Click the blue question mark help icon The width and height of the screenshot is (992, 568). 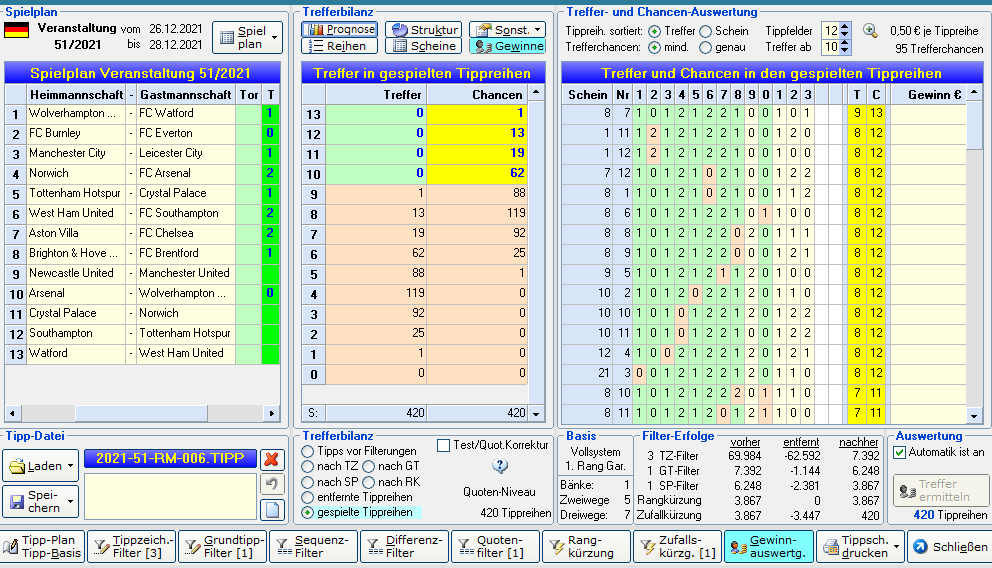(500, 466)
